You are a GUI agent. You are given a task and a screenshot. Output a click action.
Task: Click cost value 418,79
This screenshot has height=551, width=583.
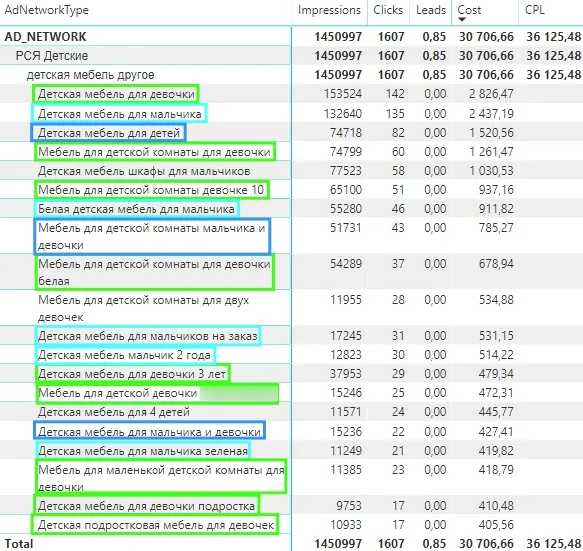tap(496, 469)
